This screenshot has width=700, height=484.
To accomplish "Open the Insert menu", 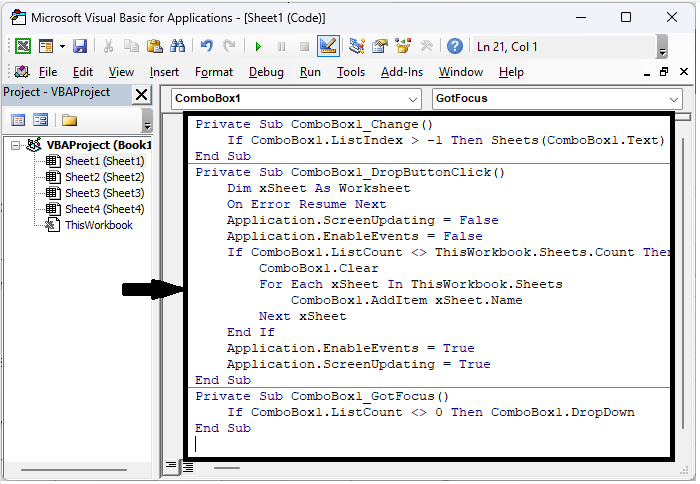I will click(164, 72).
